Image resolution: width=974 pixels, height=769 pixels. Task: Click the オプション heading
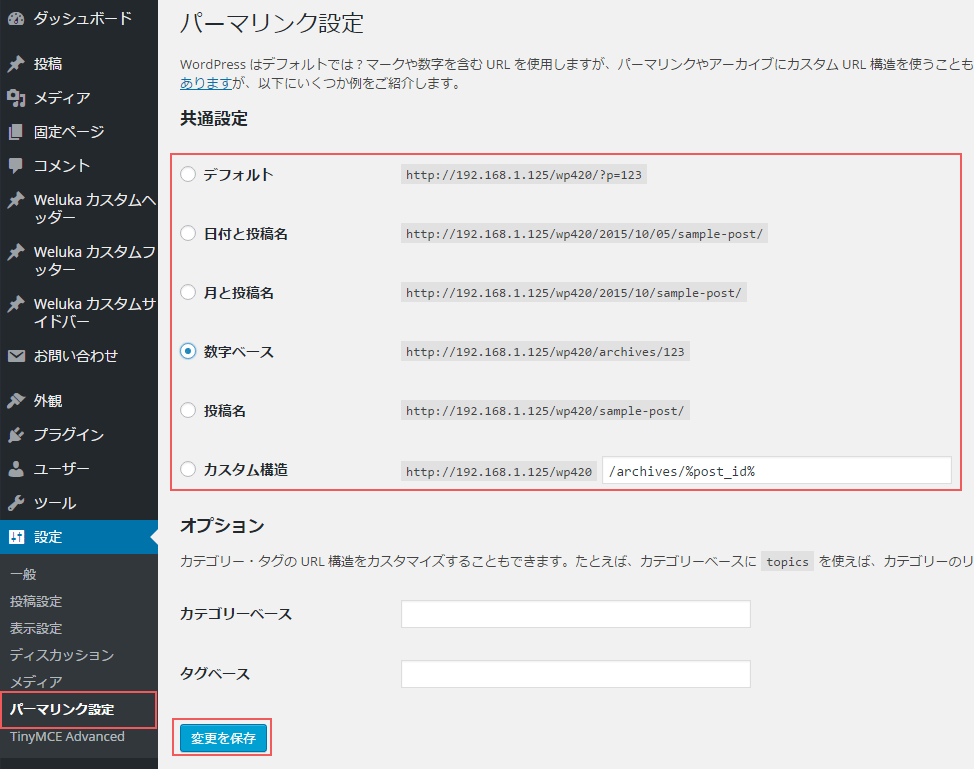pyautogui.click(x=222, y=526)
